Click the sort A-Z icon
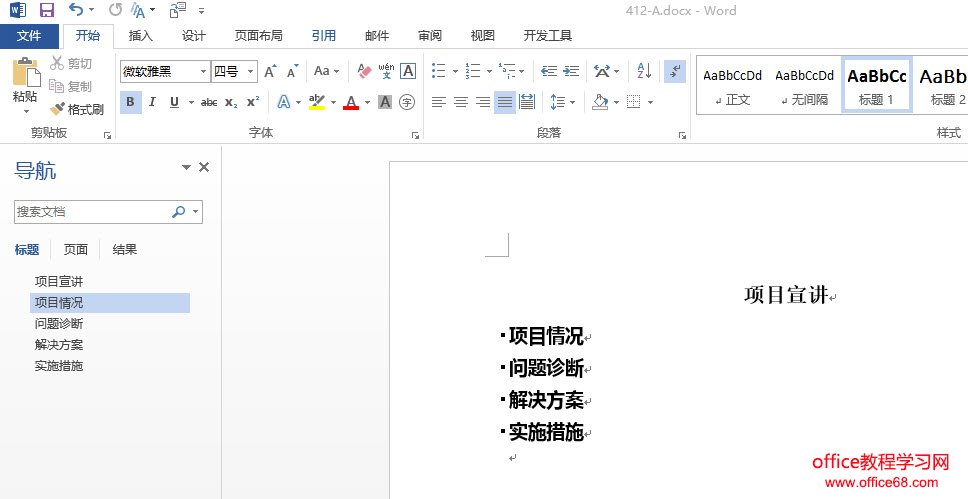968x499 pixels. tap(644, 72)
